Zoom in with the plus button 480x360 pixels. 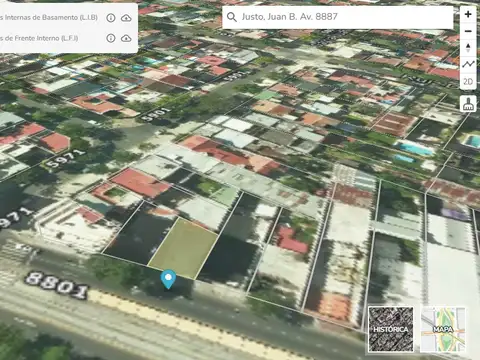pyautogui.click(x=468, y=15)
